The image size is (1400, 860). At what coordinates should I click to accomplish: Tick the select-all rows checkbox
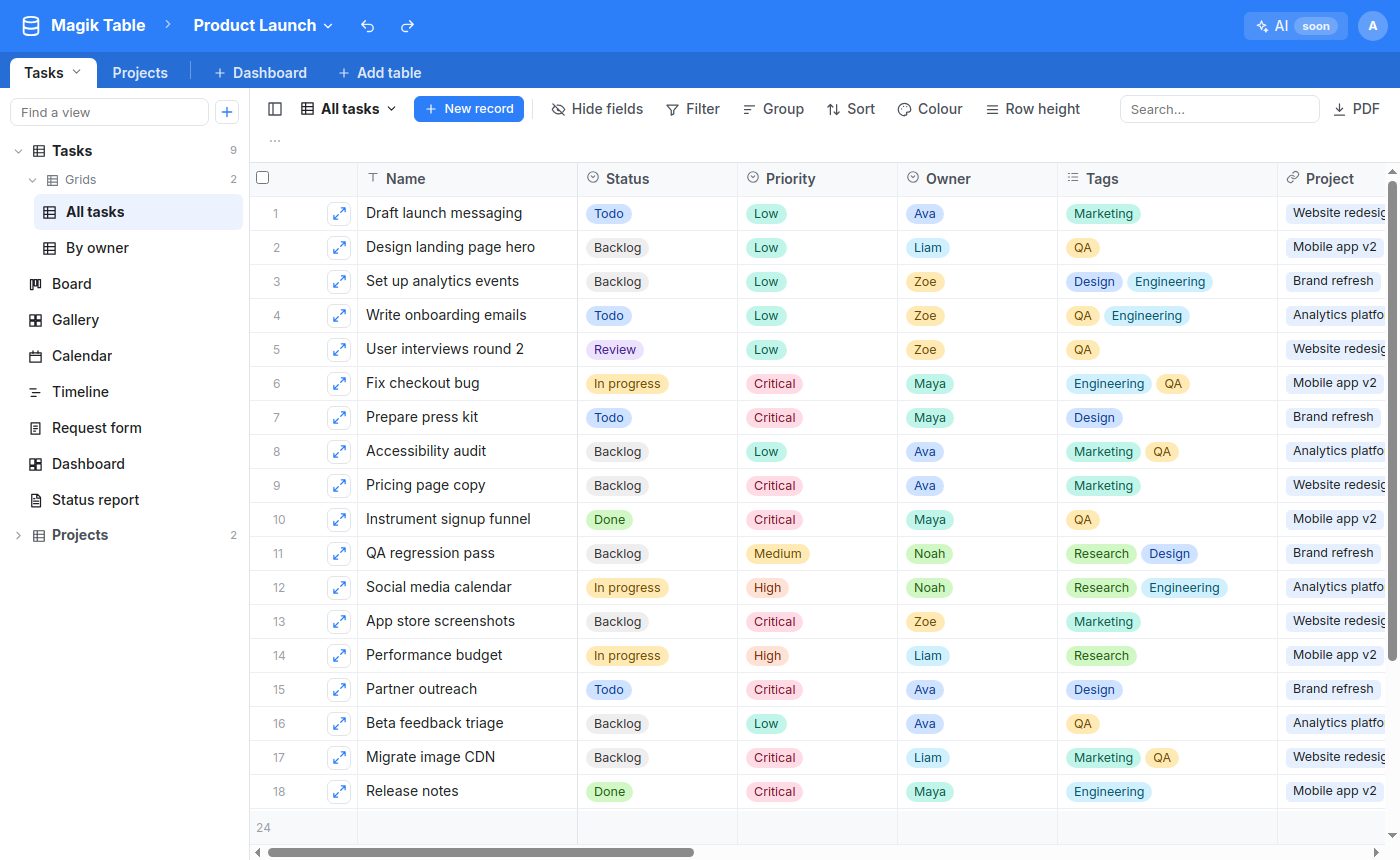[263, 178]
